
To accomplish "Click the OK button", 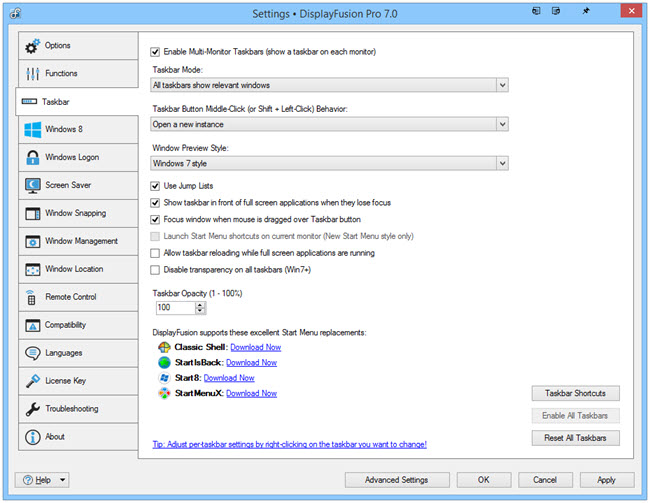I will coord(484,480).
